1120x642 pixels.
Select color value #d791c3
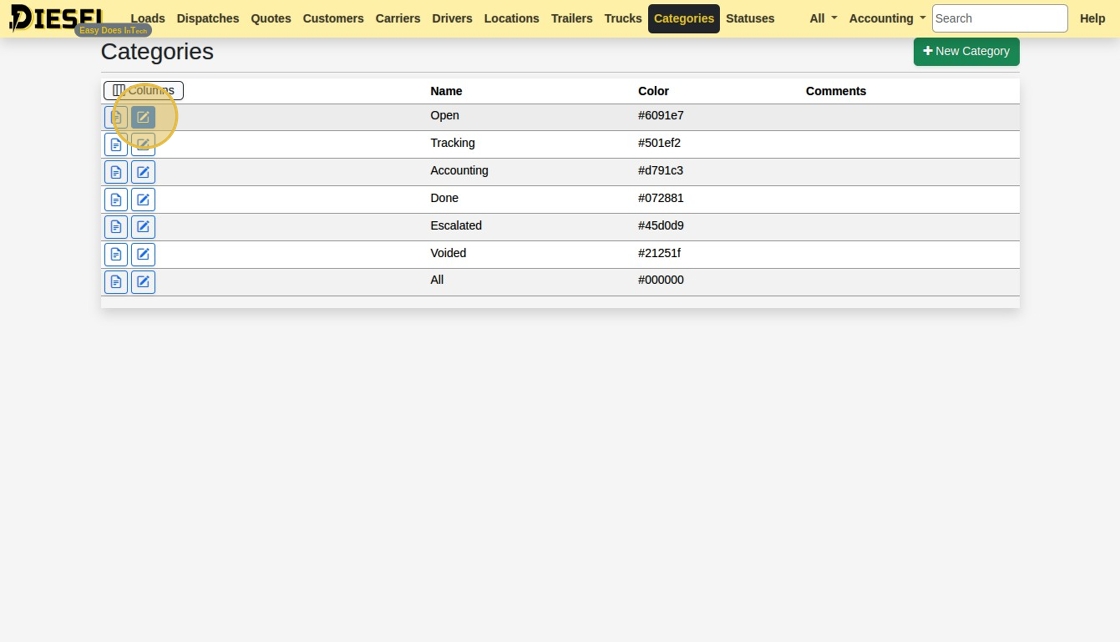pyautogui.click(x=660, y=171)
